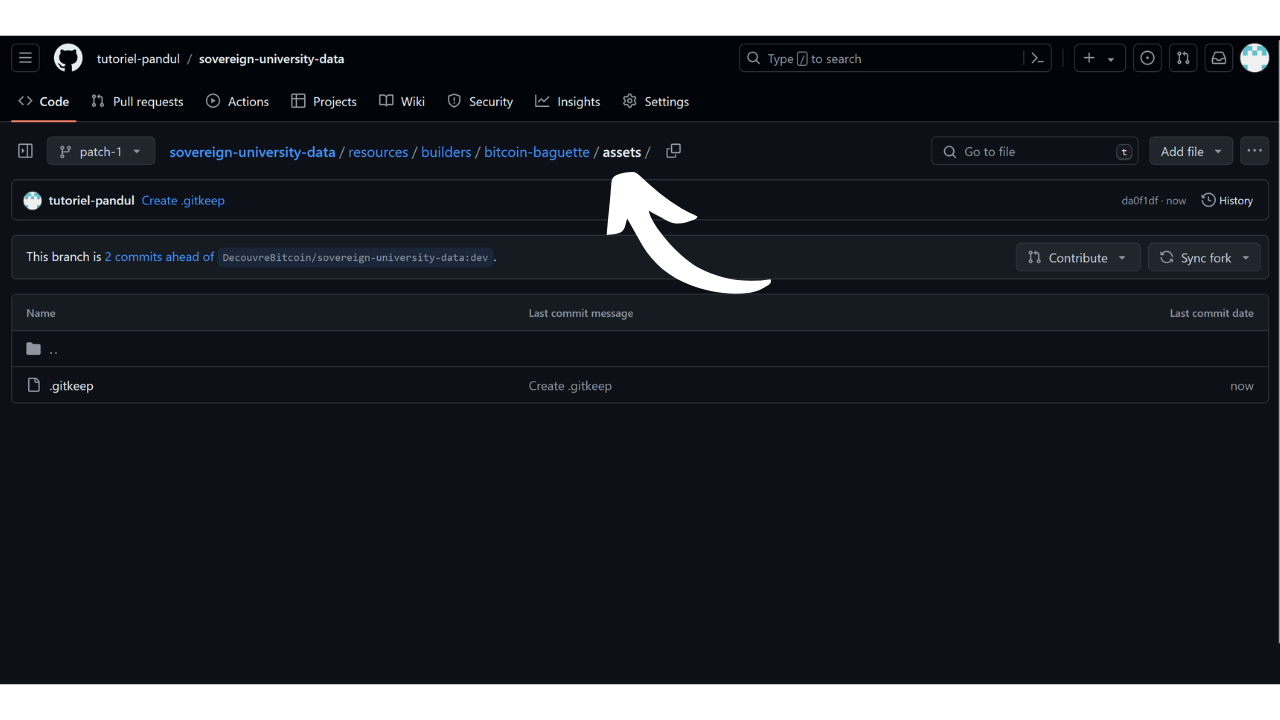The width and height of the screenshot is (1280, 720).
Task: Open the History commits link
Action: click(1227, 200)
